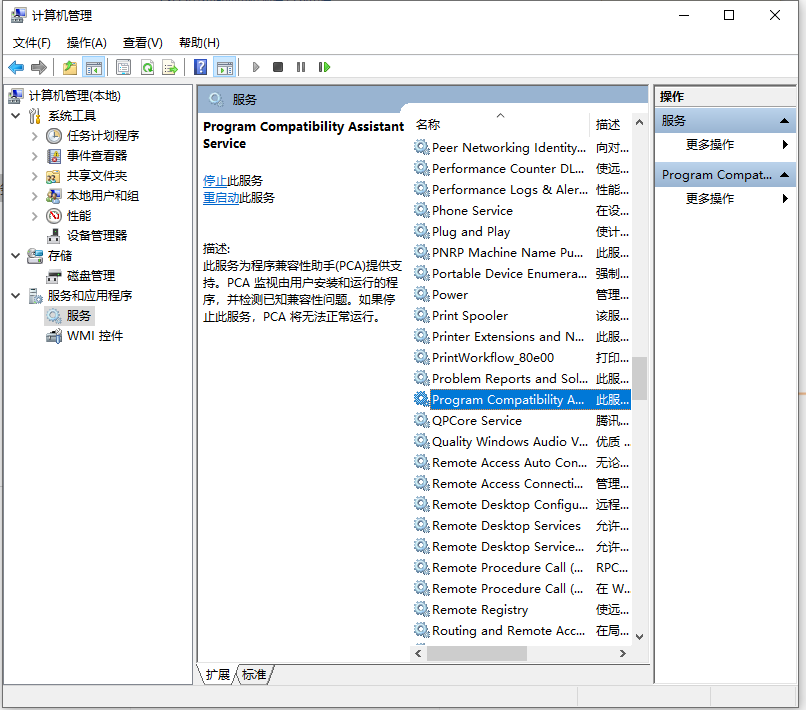
Task: Click the Export list toolbar icon
Action: click(171, 67)
